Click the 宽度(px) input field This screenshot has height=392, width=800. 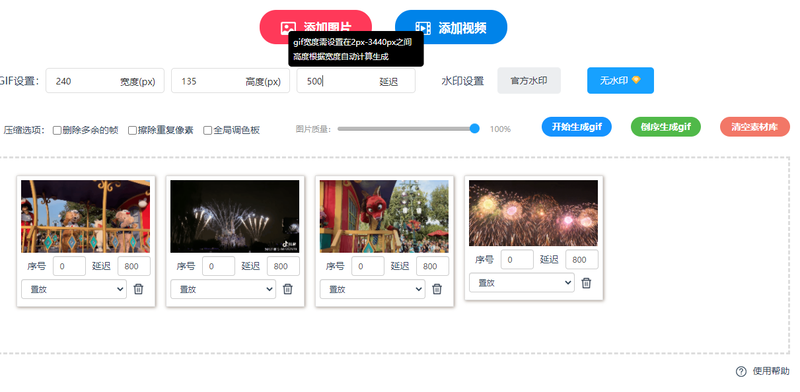click(105, 81)
